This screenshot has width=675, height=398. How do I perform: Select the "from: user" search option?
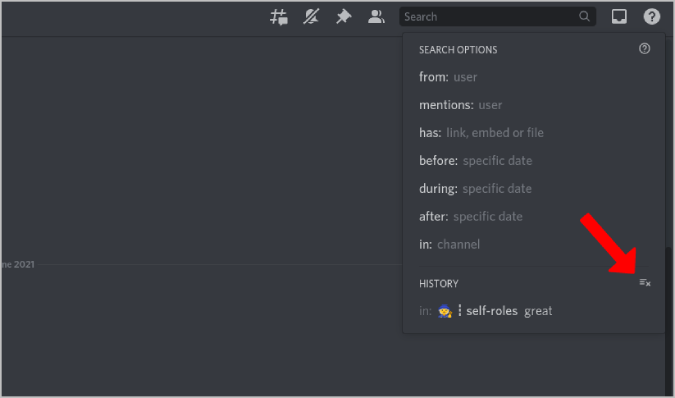534,77
